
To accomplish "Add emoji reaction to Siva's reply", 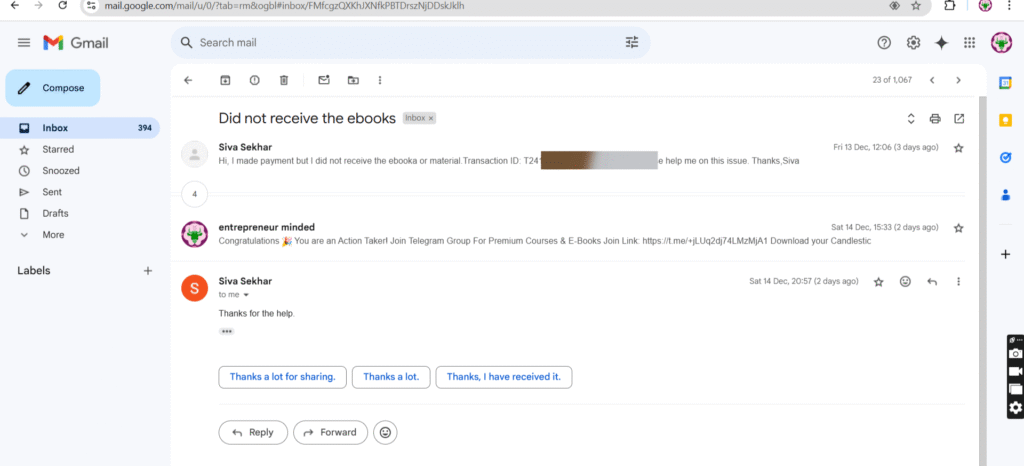I will (905, 282).
